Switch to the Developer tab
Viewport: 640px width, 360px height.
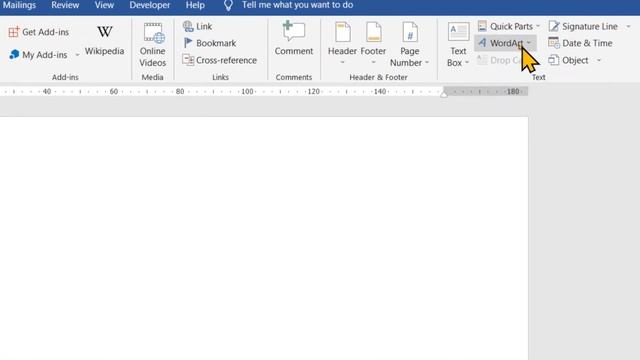[x=150, y=5]
